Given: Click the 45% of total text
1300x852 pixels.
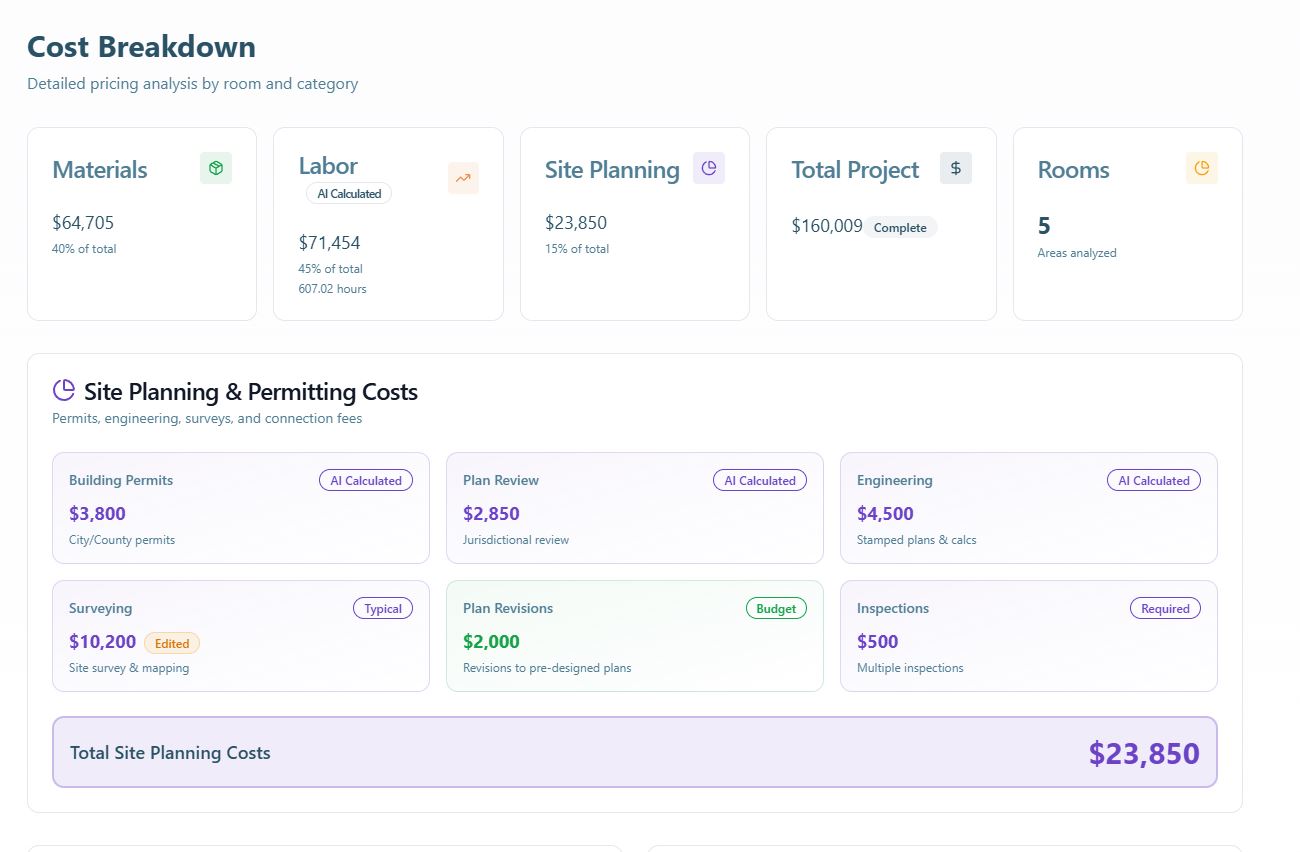Looking at the screenshot, I should coord(330,269).
